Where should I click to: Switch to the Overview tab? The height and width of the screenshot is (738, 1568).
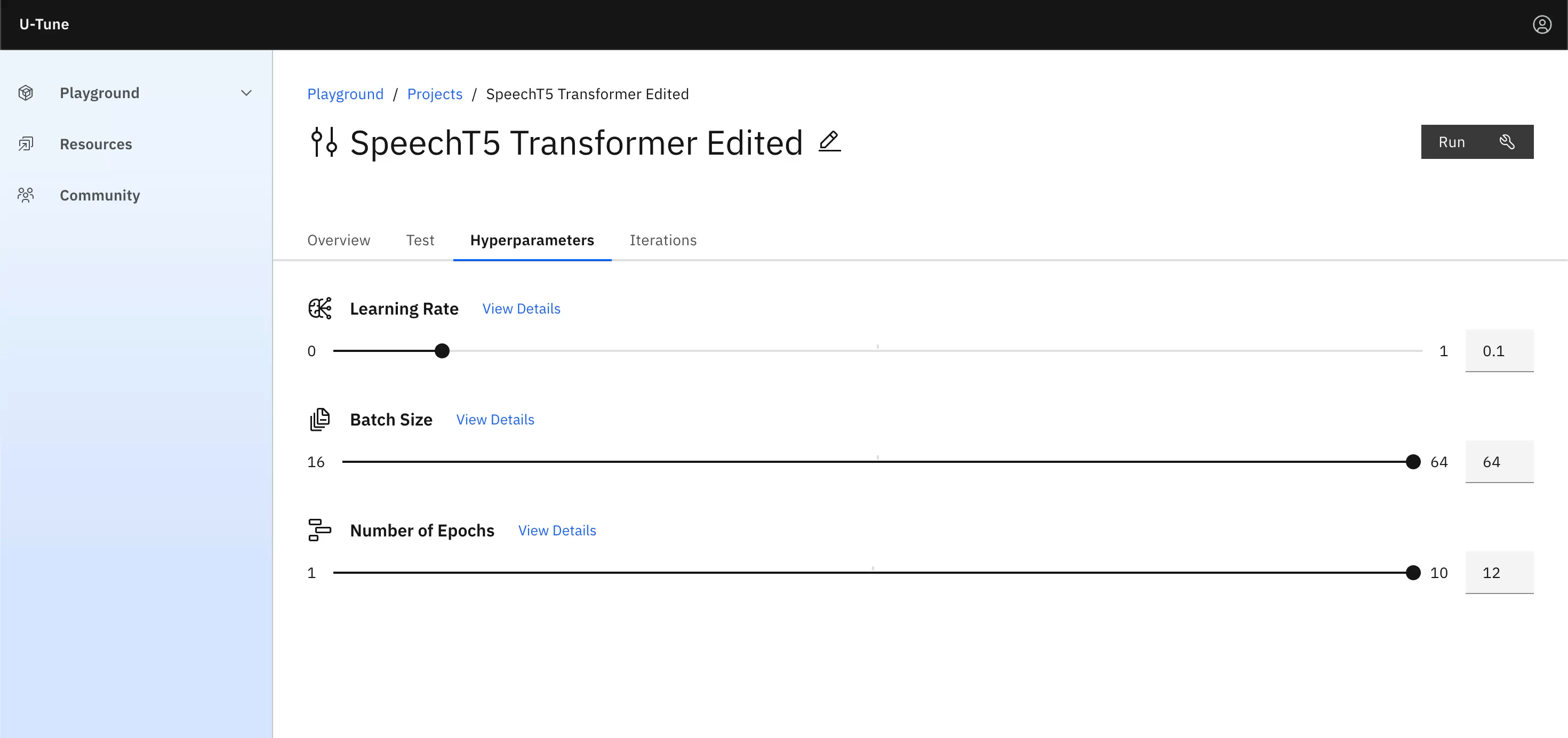tap(339, 240)
